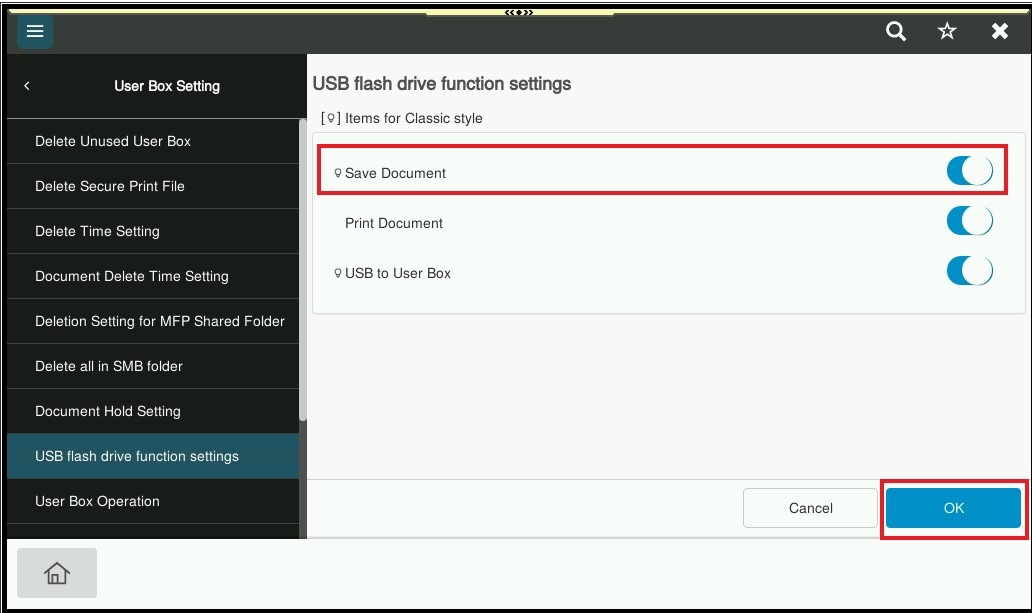Click the star favorites icon

[947, 32]
